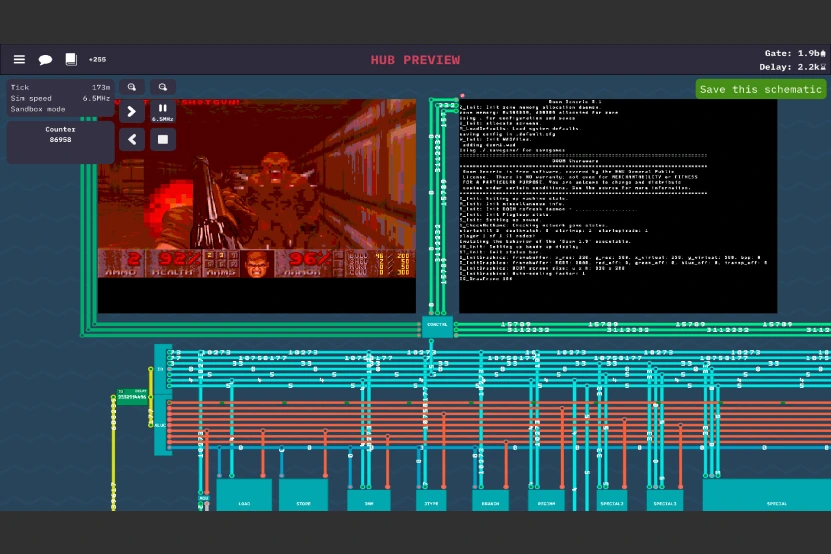The image size is (831, 554).
Task: Stop the simulation with the square button
Action: click(x=163, y=139)
